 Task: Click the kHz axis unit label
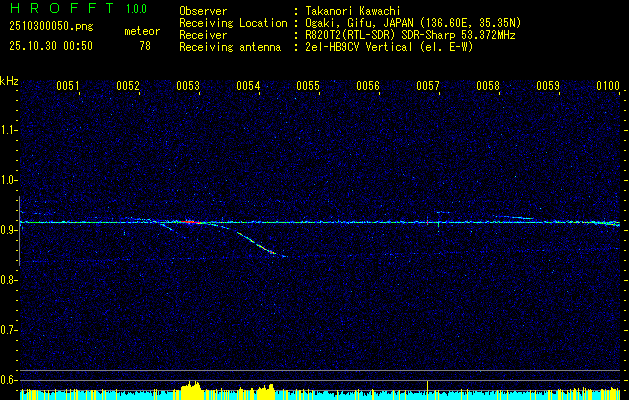pos(9,81)
